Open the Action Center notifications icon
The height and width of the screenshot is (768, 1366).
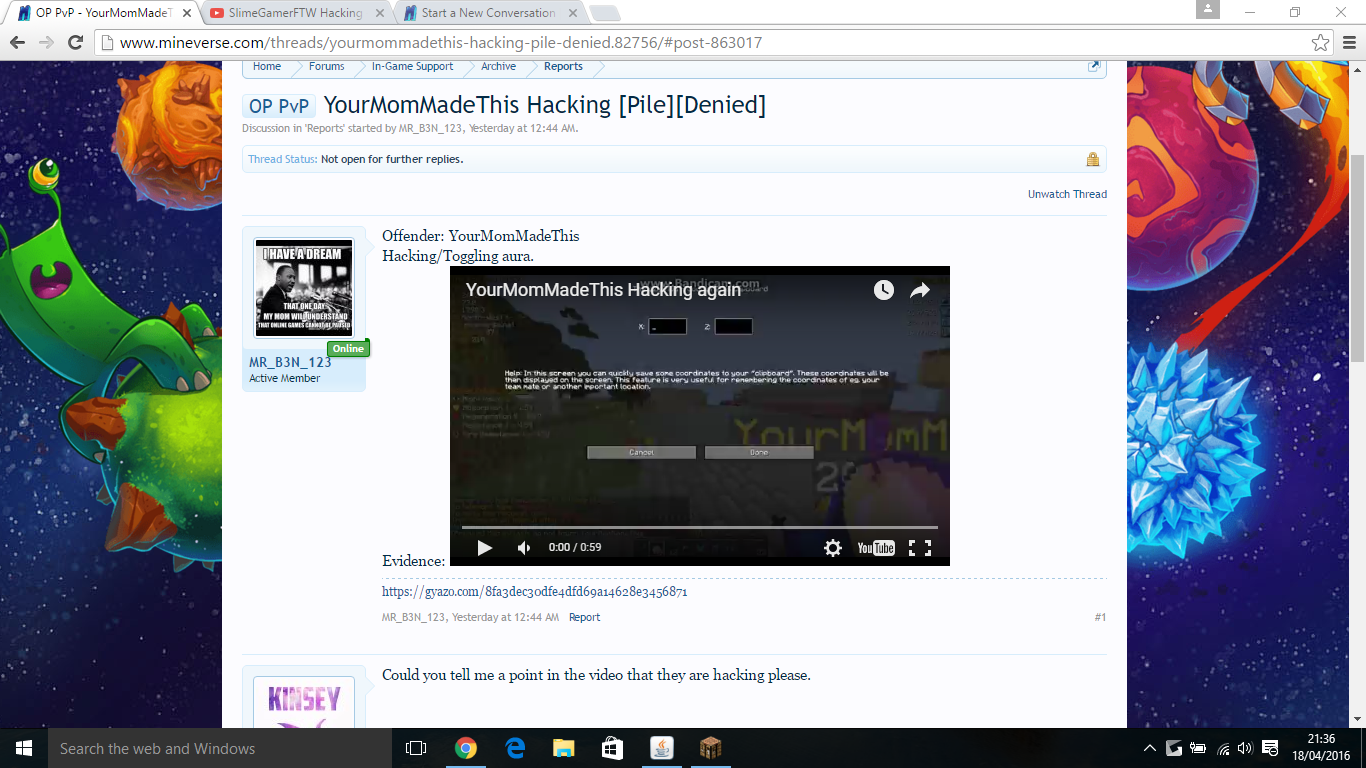coord(1270,748)
